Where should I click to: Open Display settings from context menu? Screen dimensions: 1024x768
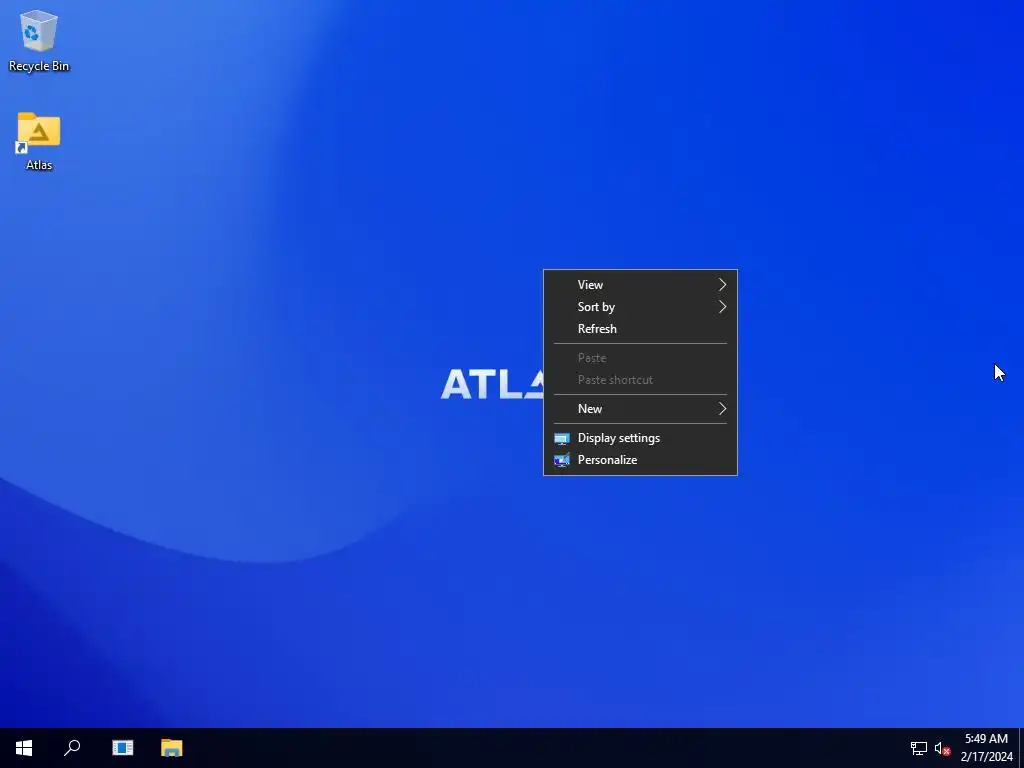coord(640,438)
